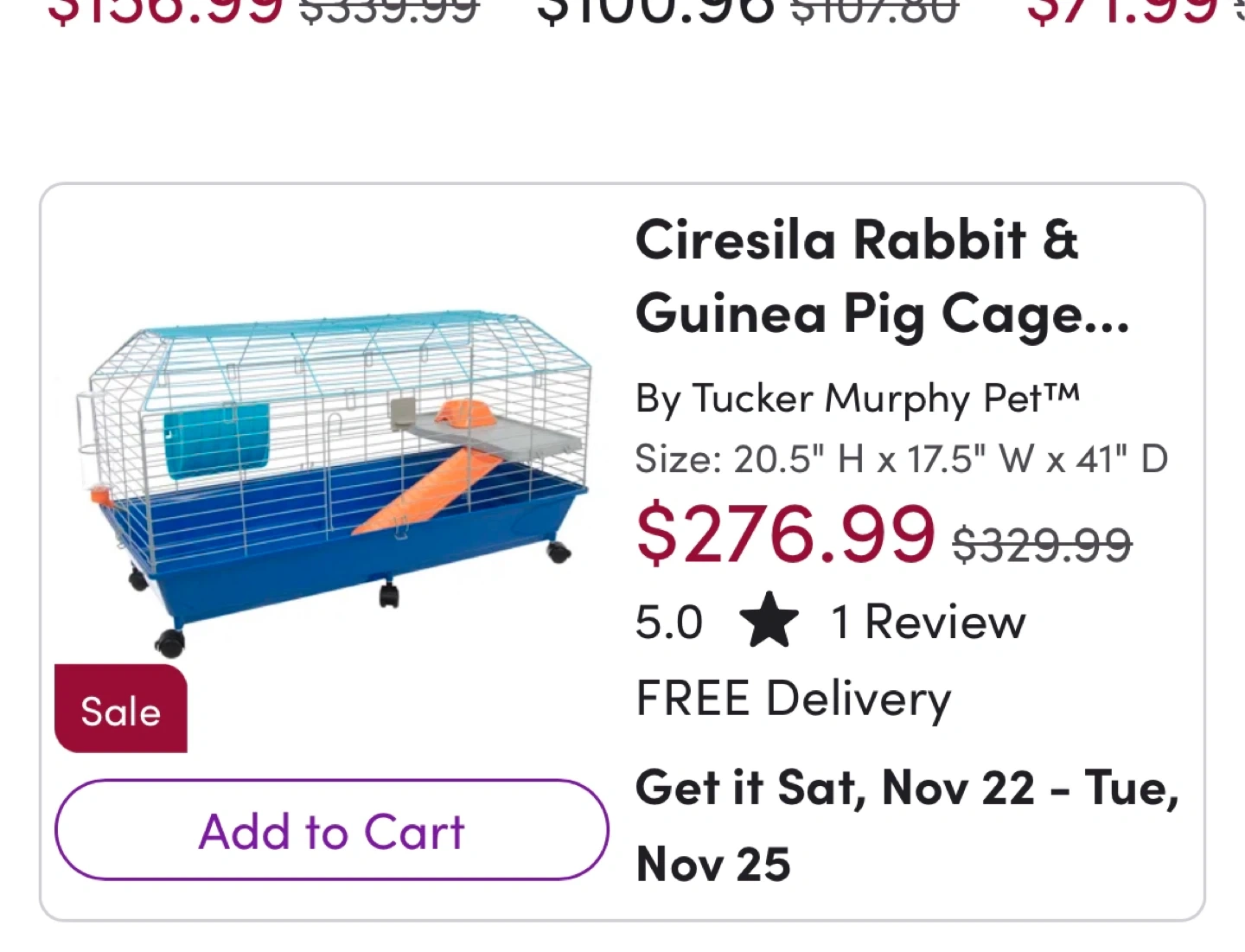The height and width of the screenshot is (952, 1245).
Task: Click the $276.99 sale price
Action: (x=785, y=534)
